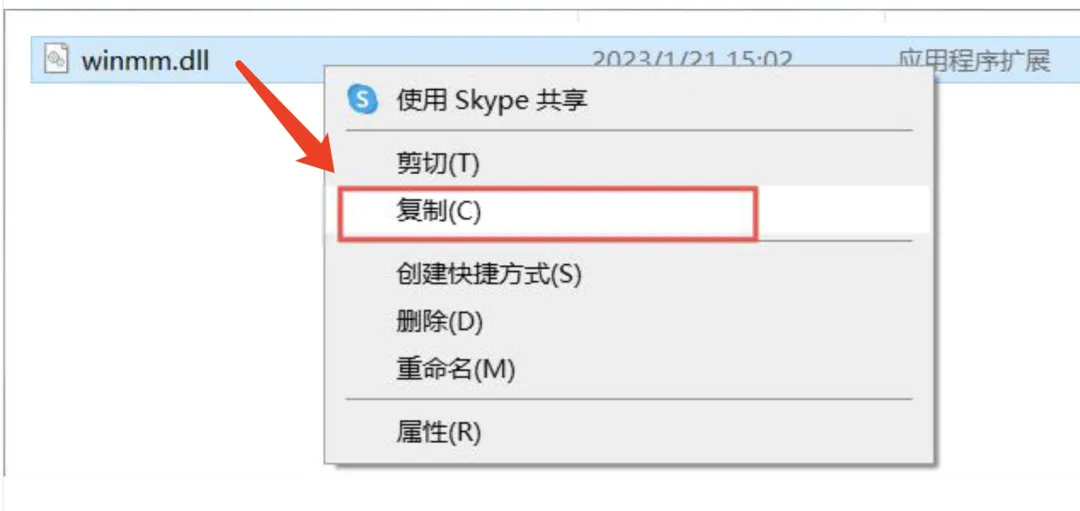Choose 使用 Skype 共享 from context menu

pos(492,99)
